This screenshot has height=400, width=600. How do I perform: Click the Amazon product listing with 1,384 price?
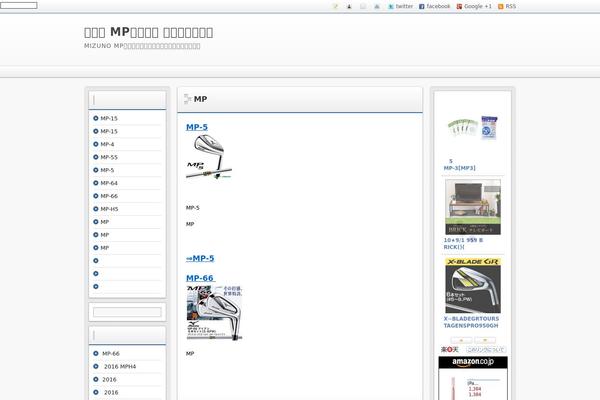pos(473,386)
